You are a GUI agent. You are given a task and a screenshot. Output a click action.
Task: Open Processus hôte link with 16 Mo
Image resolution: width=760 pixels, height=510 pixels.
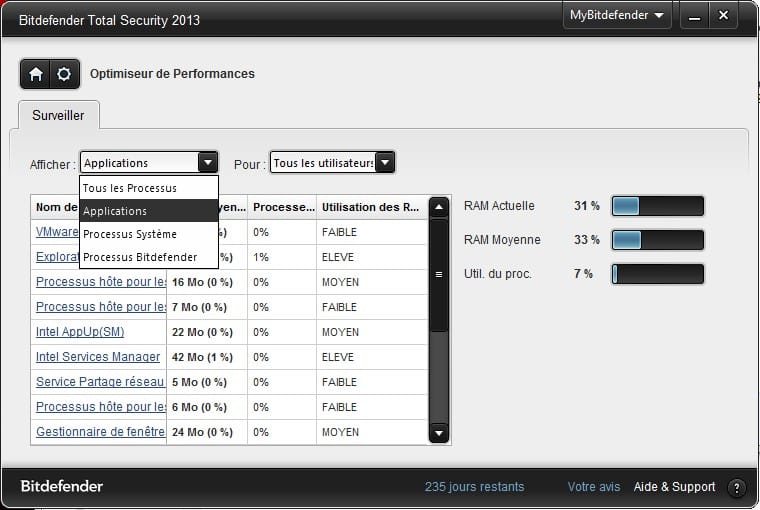pyautogui.click(x=101, y=282)
